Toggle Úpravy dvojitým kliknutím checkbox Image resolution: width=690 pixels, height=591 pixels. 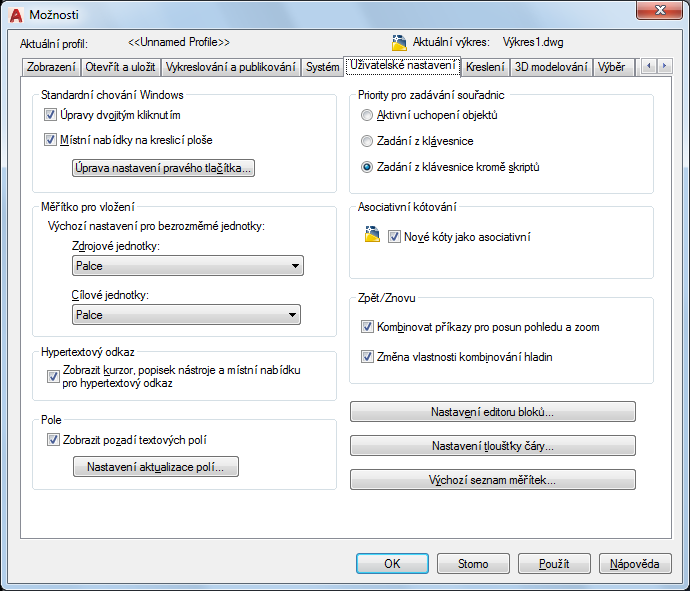click(x=50, y=115)
